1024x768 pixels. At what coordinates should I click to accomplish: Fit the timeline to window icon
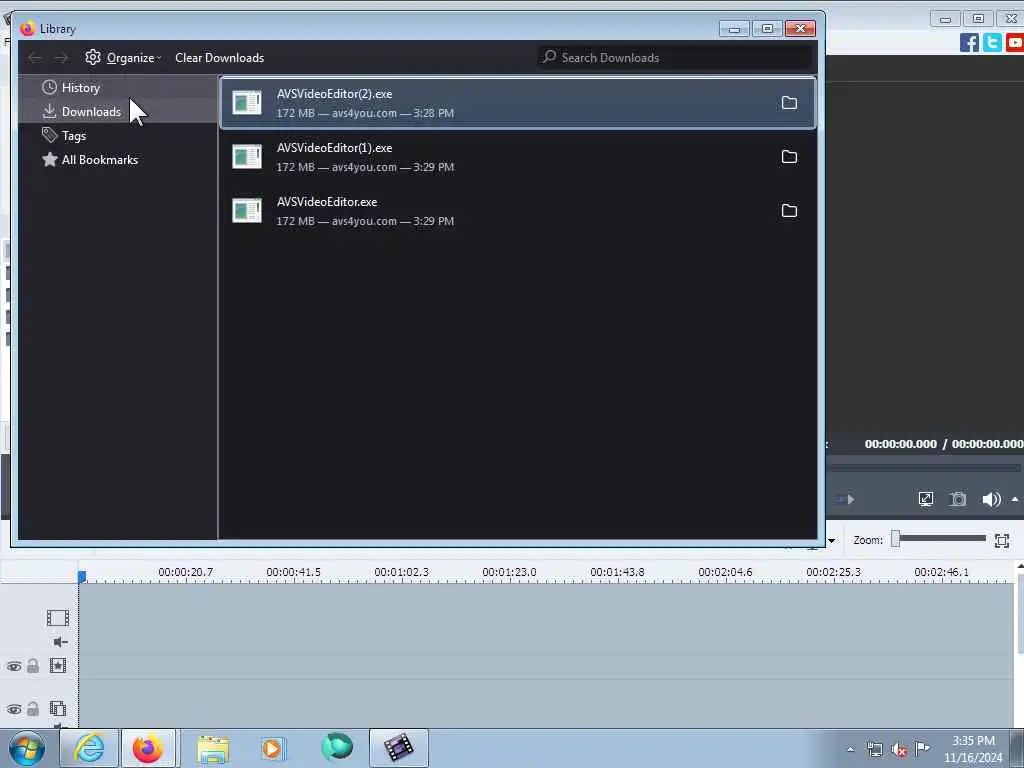(1002, 540)
